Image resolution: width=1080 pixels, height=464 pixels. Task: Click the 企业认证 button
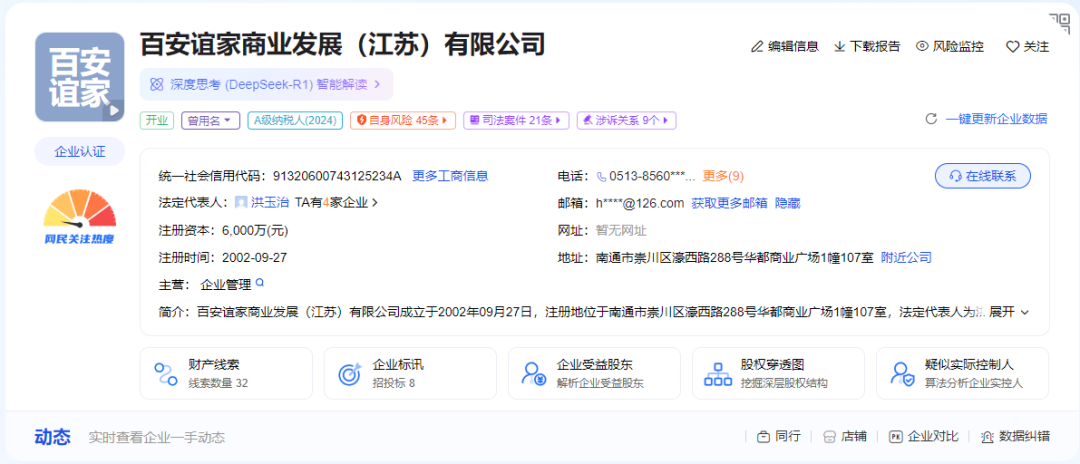click(x=80, y=152)
